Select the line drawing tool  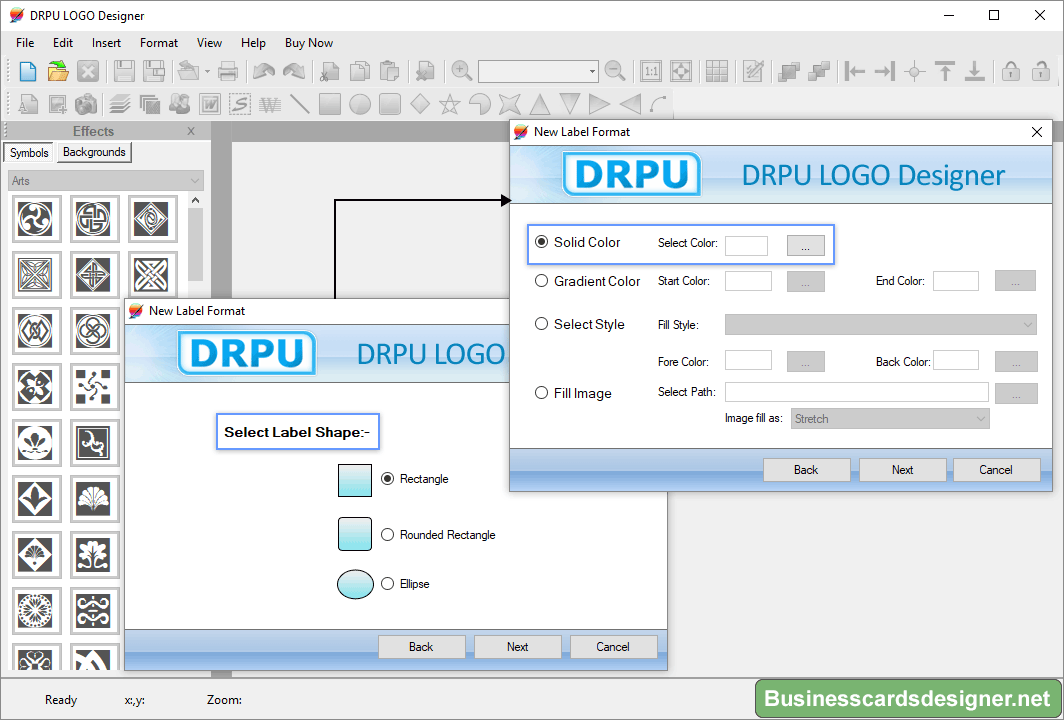click(299, 104)
